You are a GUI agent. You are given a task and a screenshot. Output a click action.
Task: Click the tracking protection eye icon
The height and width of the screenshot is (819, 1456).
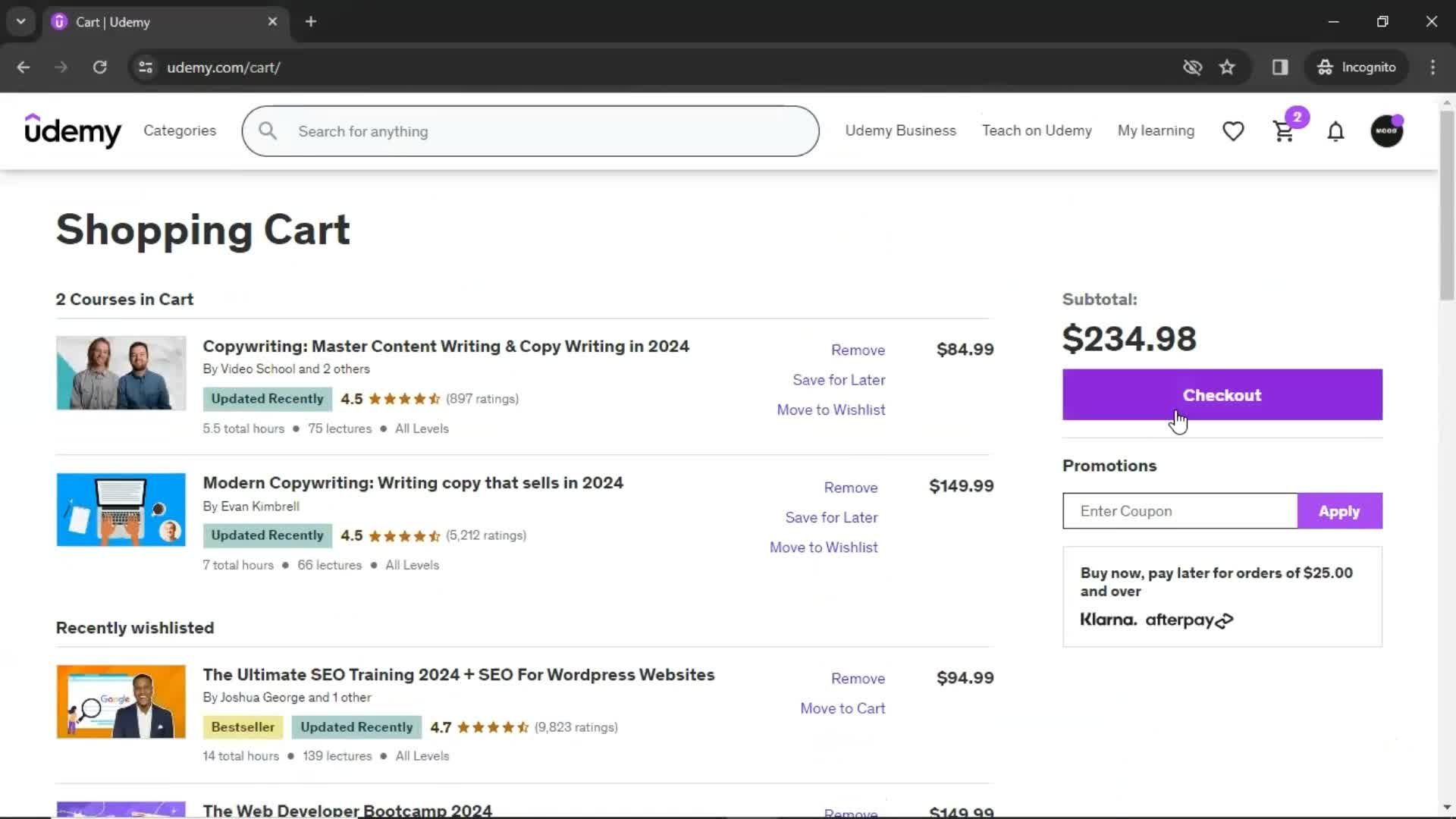pyautogui.click(x=1192, y=67)
